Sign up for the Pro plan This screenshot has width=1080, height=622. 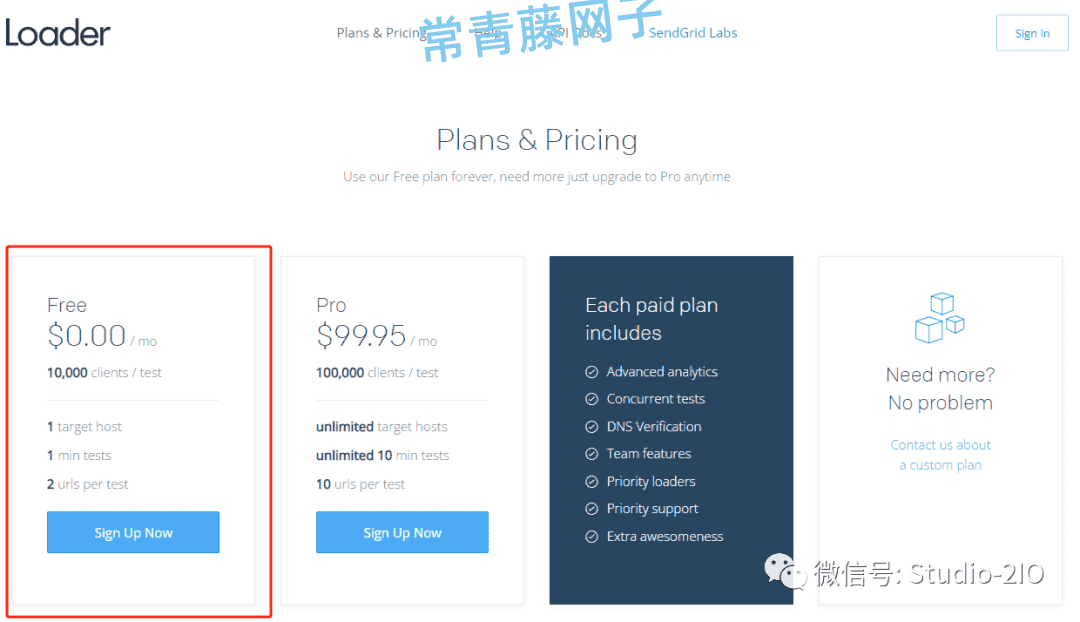click(x=402, y=532)
